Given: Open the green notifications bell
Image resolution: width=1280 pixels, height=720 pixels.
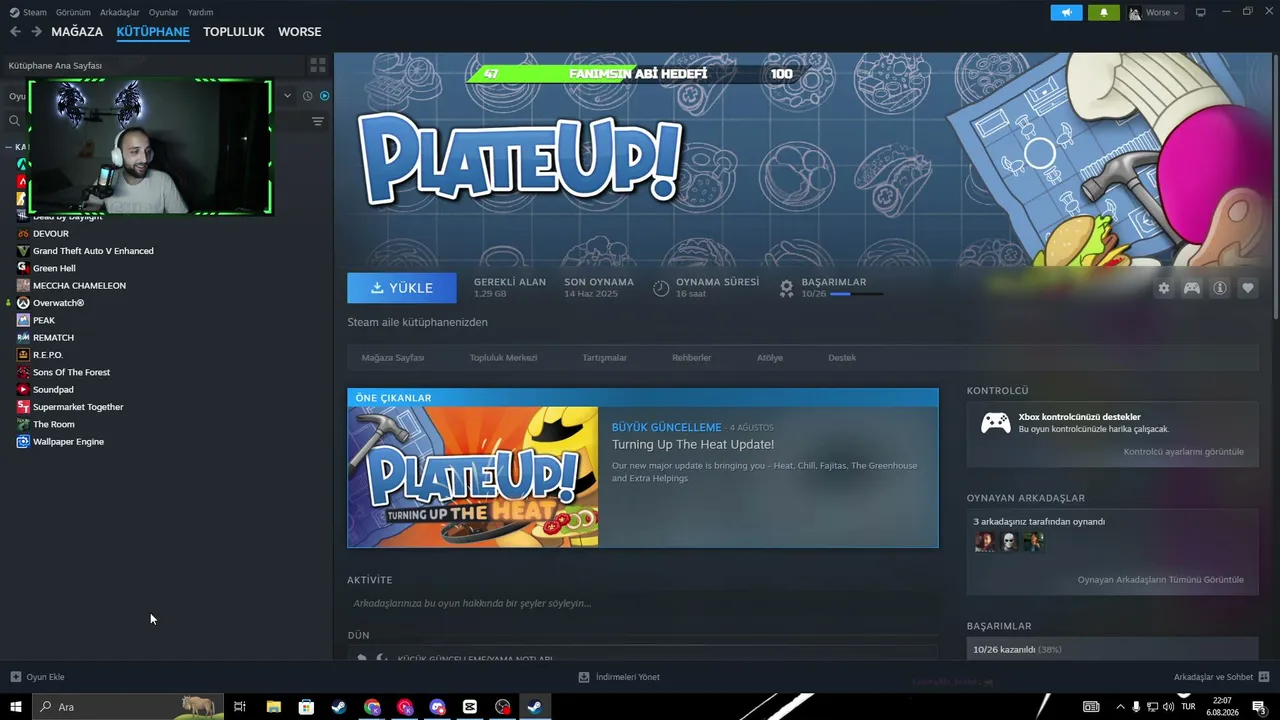Looking at the screenshot, I should point(1104,12).
